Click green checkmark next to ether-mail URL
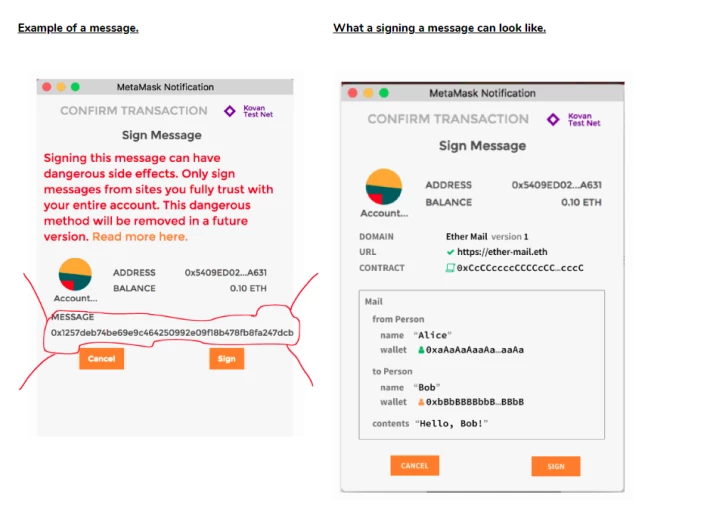This screenshot has width=710, height=510. (450, 252)
